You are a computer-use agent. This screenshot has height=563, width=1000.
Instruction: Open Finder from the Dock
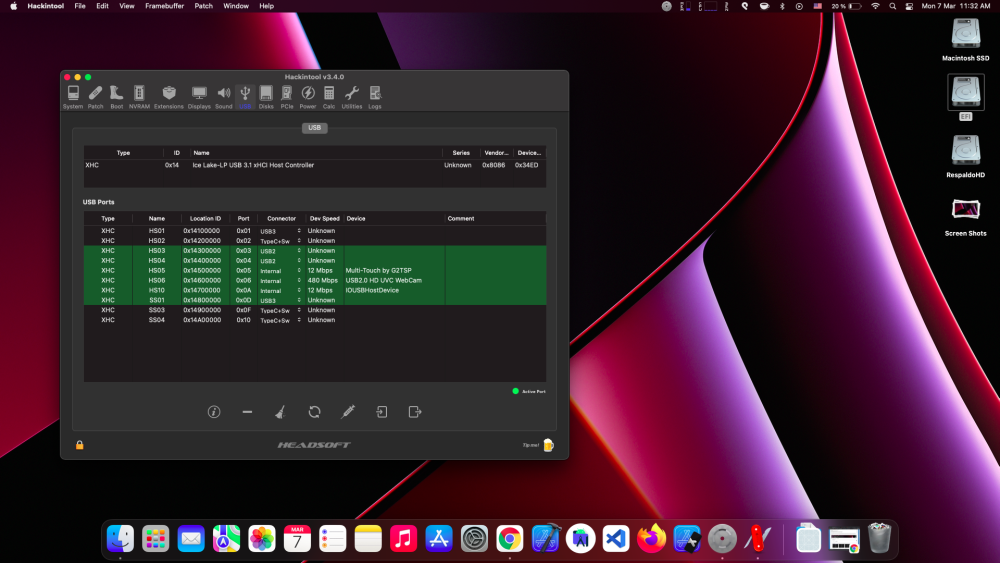coord(121,539)
